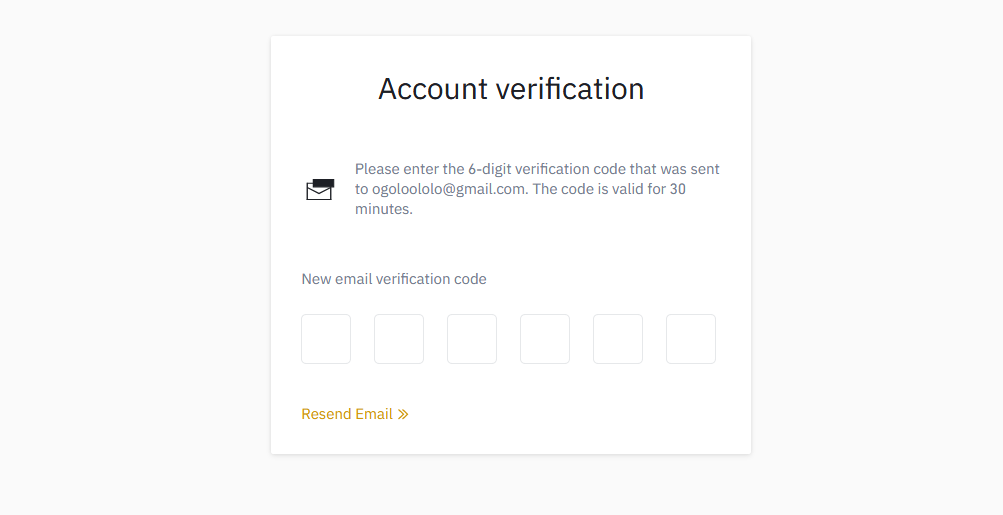Screen dimensions: 1003x515
Task: Select the third verification code digit box
Action: (472, 339)
